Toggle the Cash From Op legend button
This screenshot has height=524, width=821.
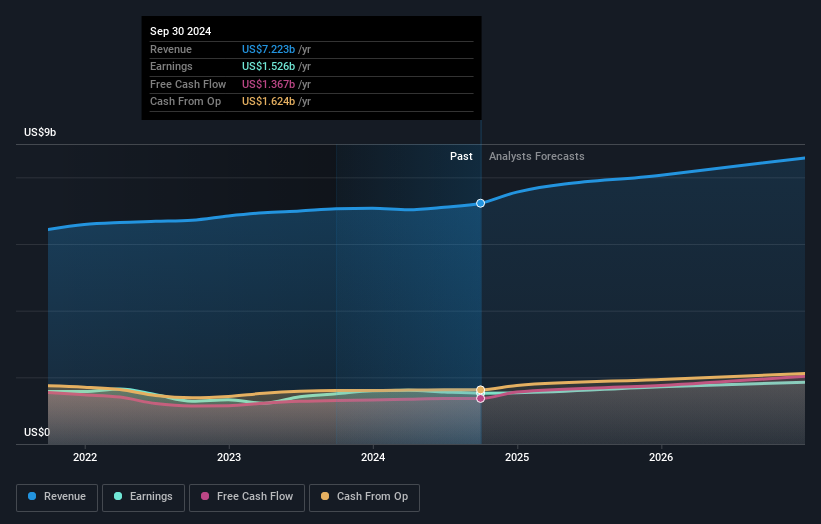pyautogui.click(x=364, y=497)
